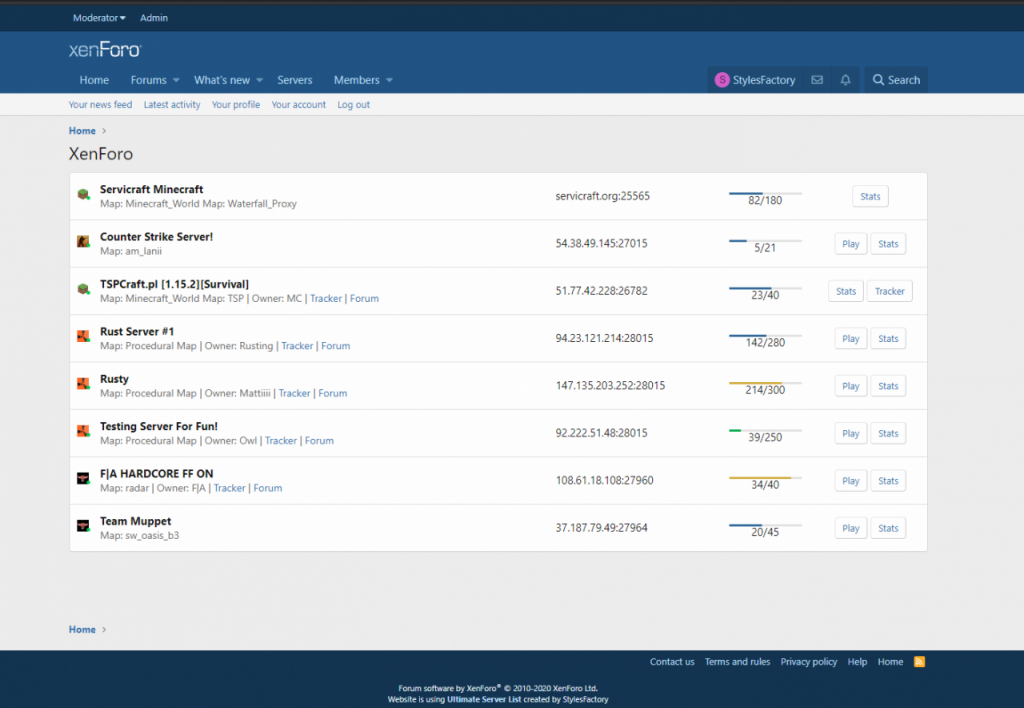Click Stats button for TSPCraft.pl
1024x708 pixels.
coord(846,291)
